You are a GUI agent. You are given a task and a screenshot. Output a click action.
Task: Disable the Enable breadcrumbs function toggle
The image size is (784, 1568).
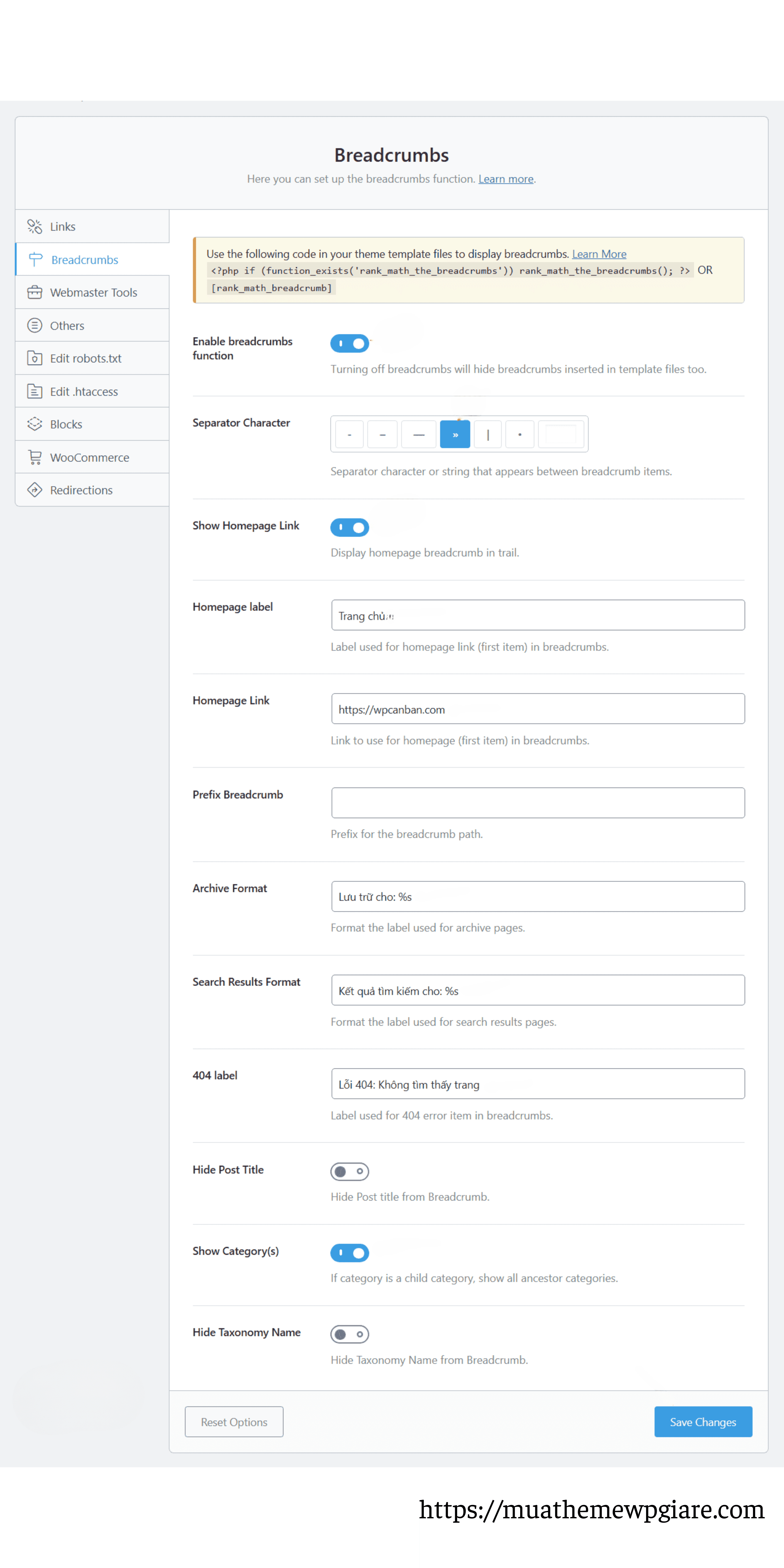pyautogui.click(x=349, y=343)
